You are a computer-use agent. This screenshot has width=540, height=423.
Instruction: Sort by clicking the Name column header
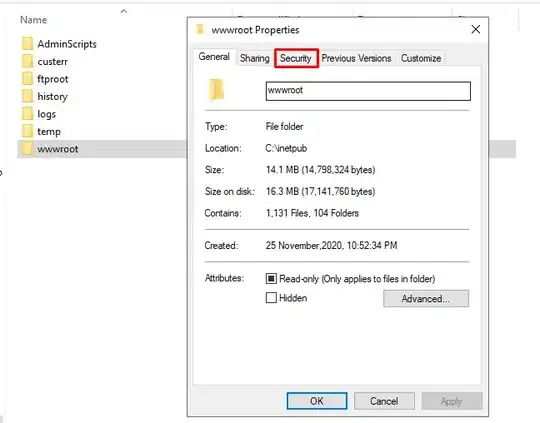[x=33, y=20]
